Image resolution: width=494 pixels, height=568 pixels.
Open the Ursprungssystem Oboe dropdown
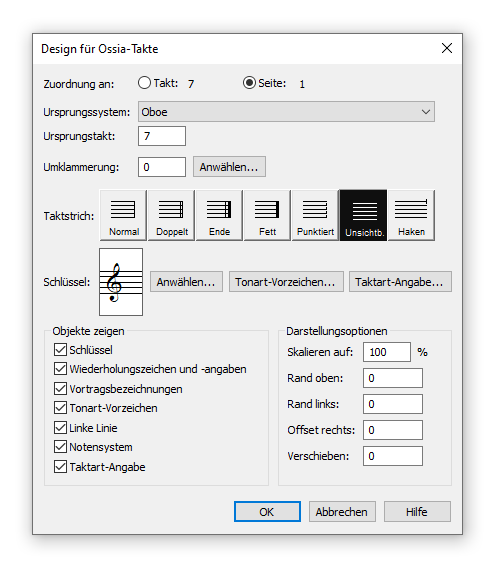[x=286, y=112]
